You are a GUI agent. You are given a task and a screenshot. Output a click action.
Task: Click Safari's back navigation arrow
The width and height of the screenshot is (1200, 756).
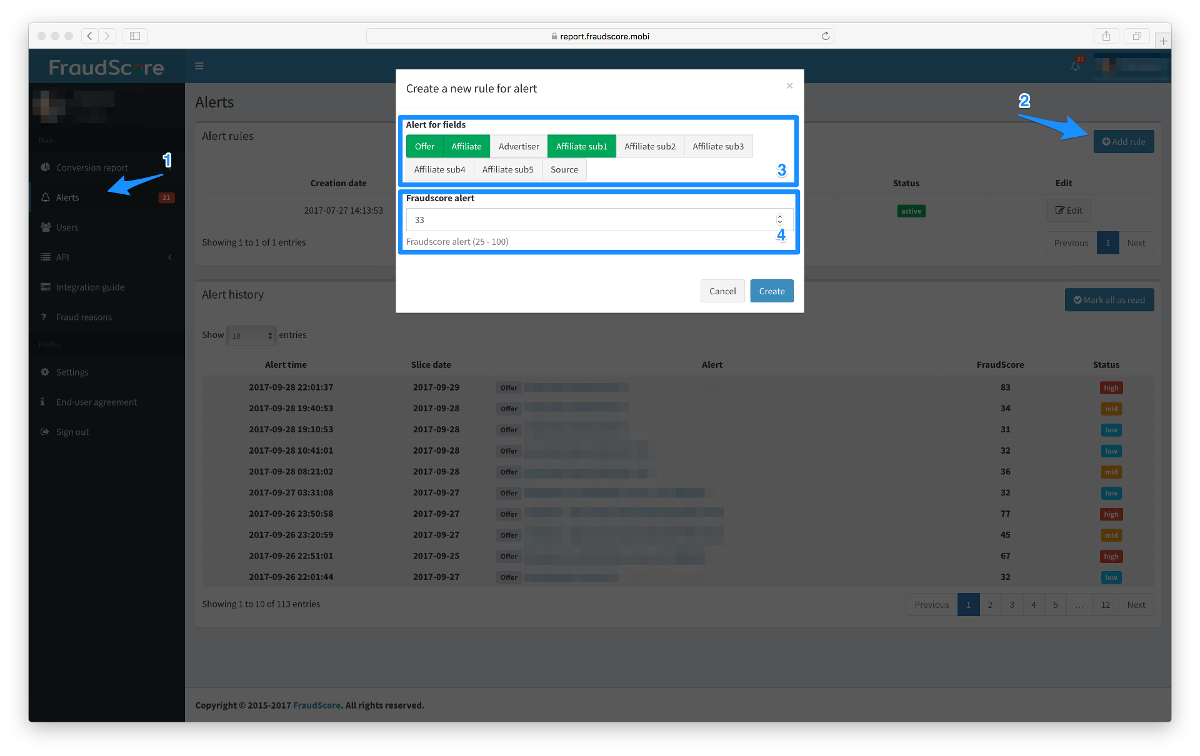(x=89, y=36)
